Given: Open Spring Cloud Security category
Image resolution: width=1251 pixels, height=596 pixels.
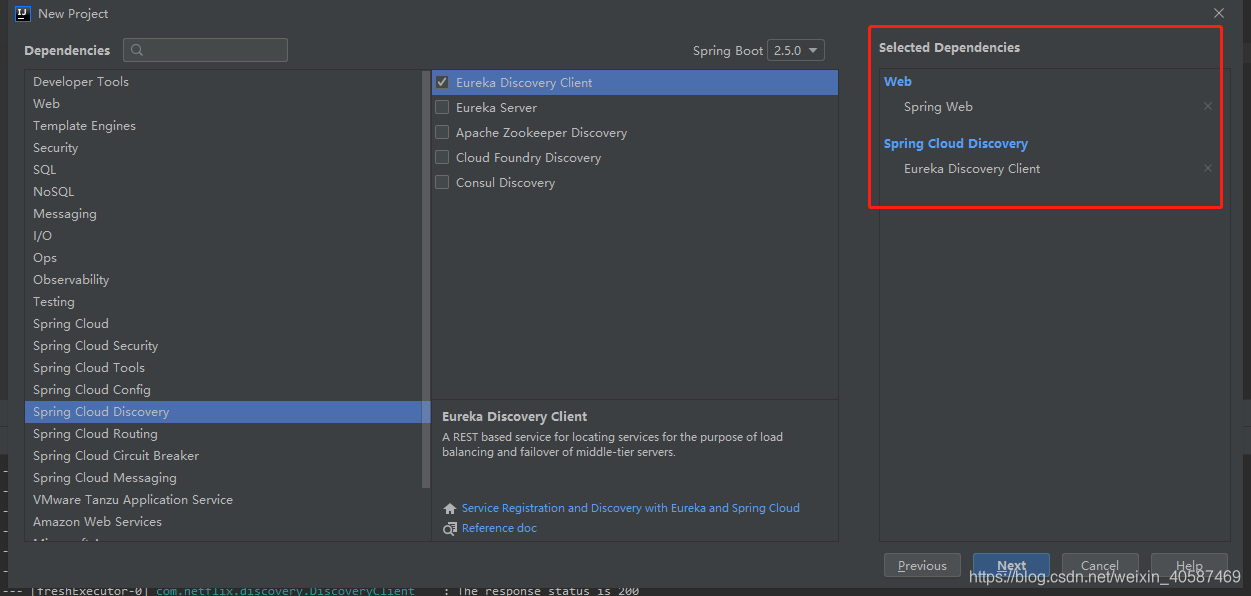Looking at the screenshot, I should [x=224, y=346].
